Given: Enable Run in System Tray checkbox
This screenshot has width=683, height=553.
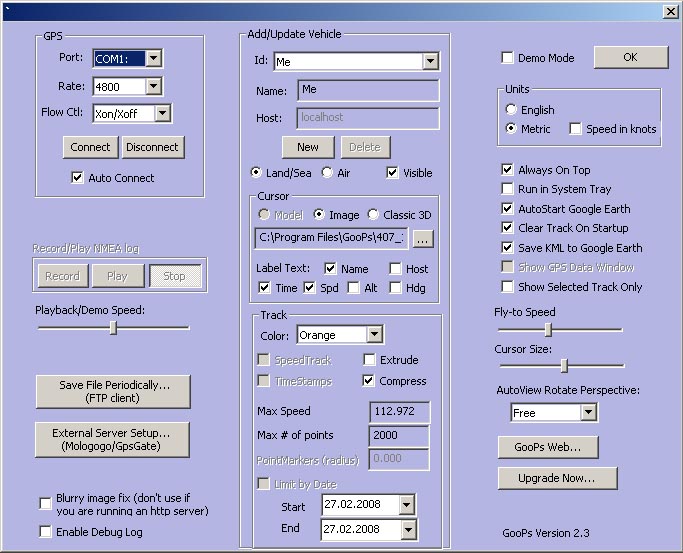Looking at the screenshot, I should point(507,189).
